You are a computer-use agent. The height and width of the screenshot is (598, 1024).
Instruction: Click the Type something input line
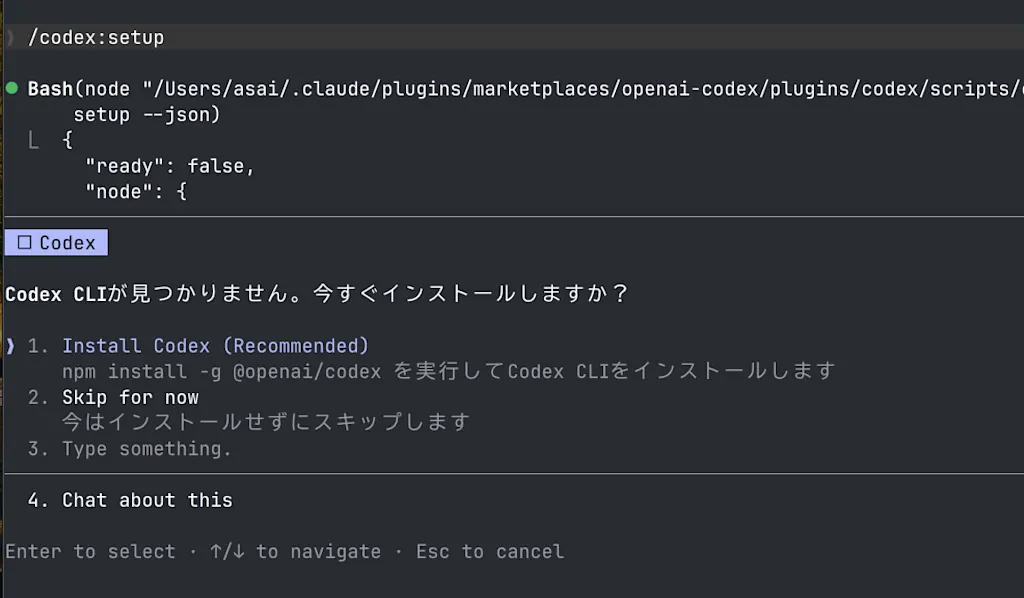tap(146, 449)
